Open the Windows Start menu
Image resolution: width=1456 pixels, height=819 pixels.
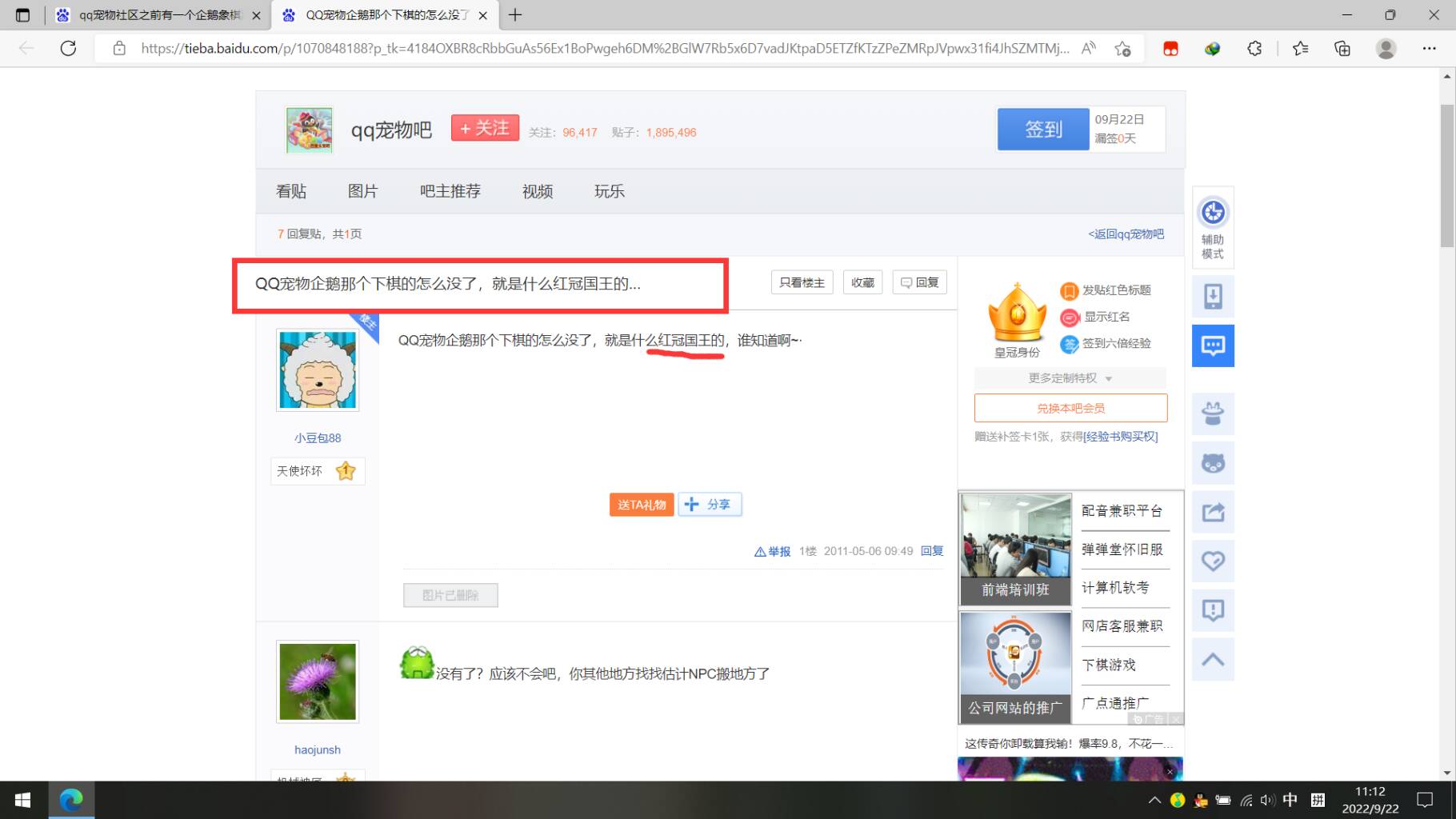click(22, 800)
